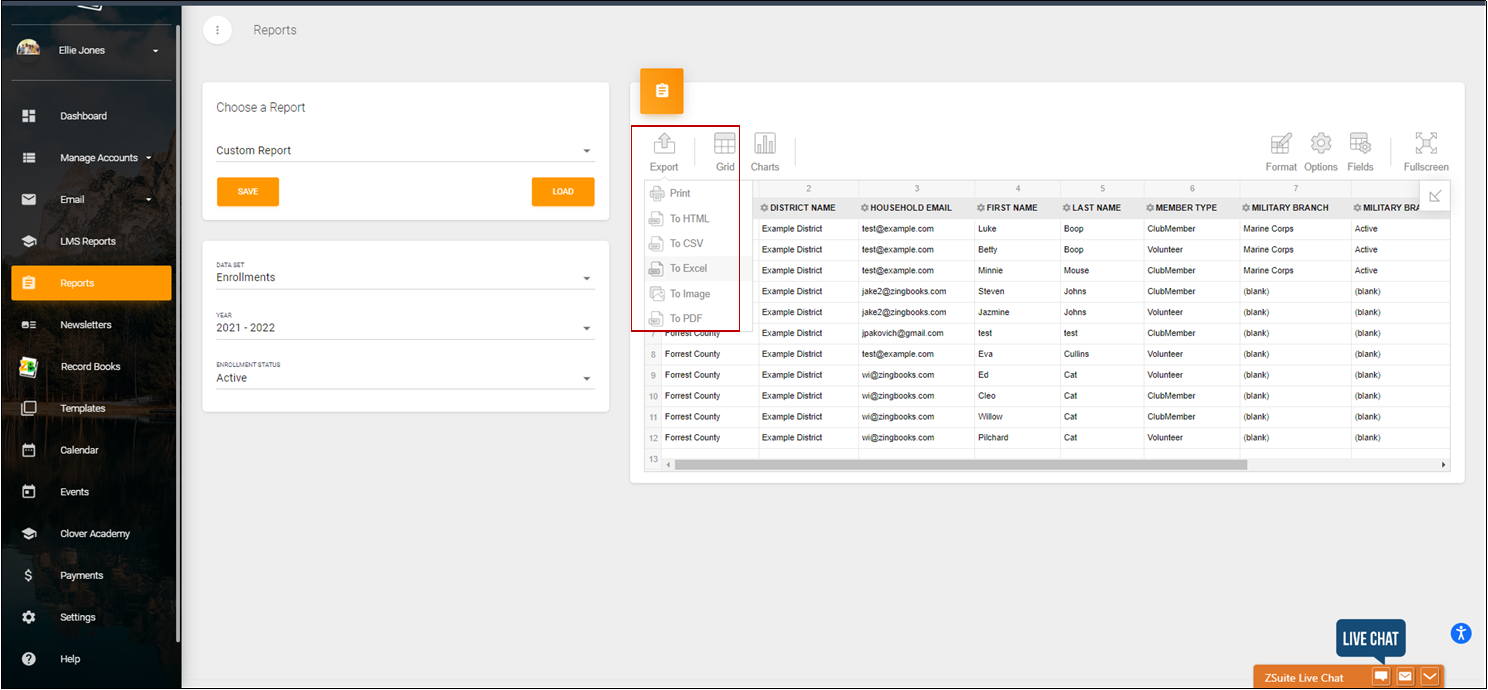Expand the Ellie Jones user dropdown
Image resolution: width=1488 pixels, height=690 pixels.
(x=156, y=51)
